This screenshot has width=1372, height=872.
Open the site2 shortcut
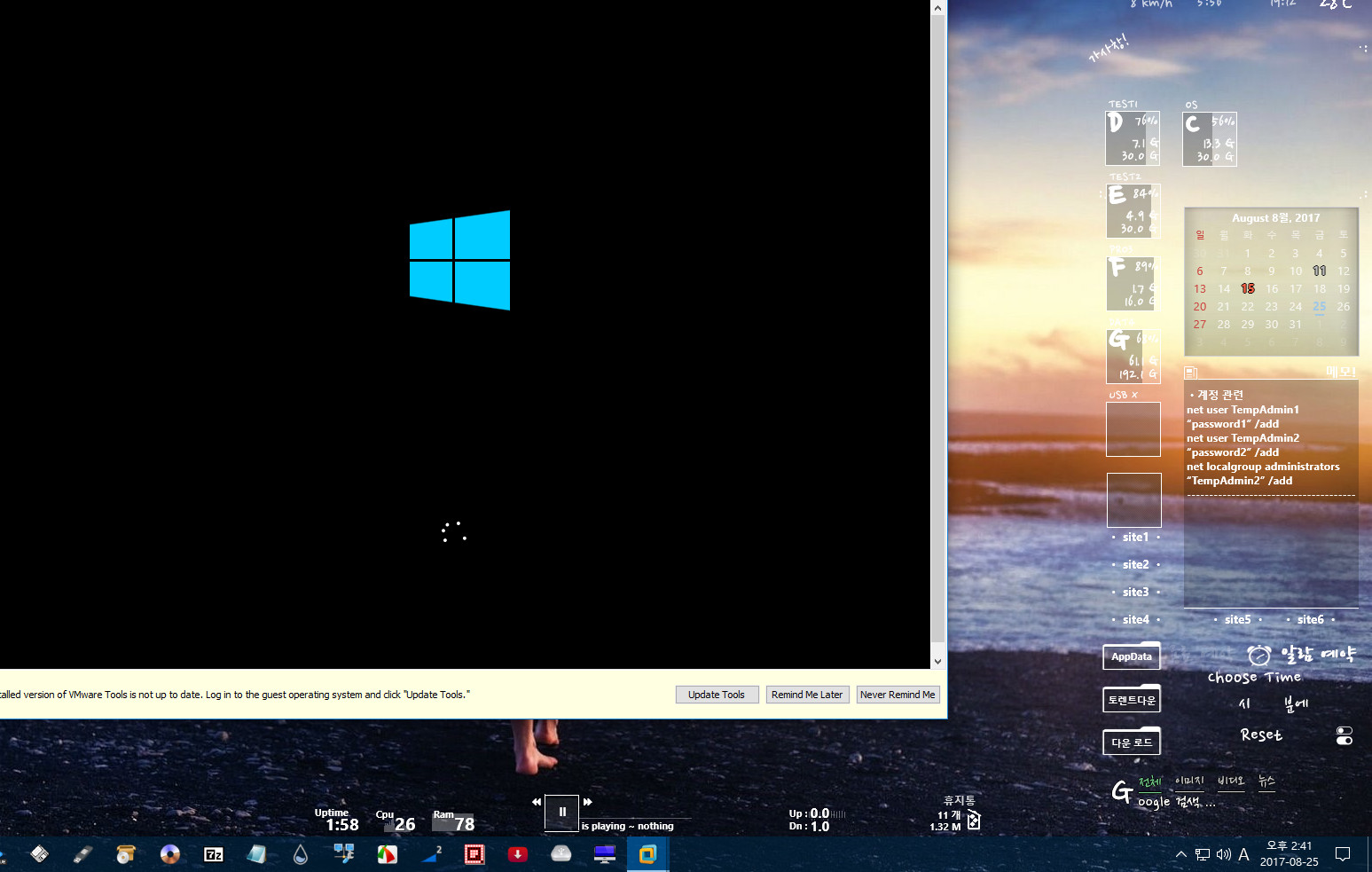pos(1135,564)
